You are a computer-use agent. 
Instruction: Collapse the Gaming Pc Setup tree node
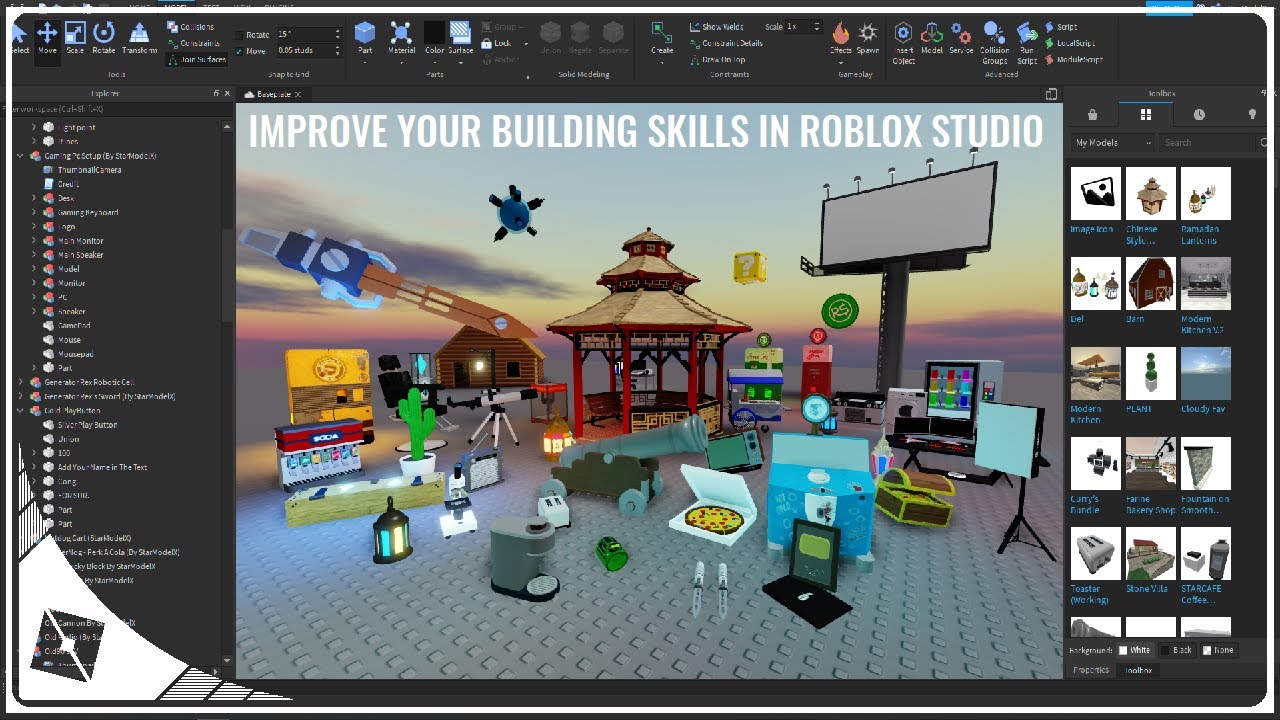(x=20, y=156)
